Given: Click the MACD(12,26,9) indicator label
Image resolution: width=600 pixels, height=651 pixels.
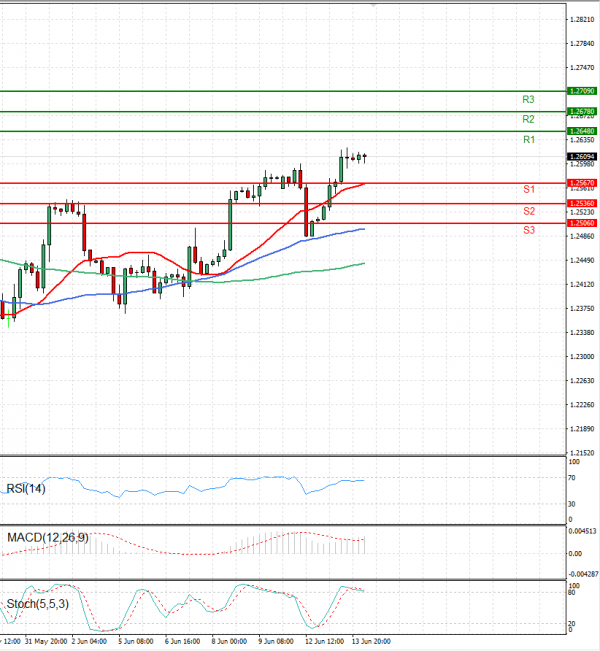Looking at the screenshot, I should 48,538.
